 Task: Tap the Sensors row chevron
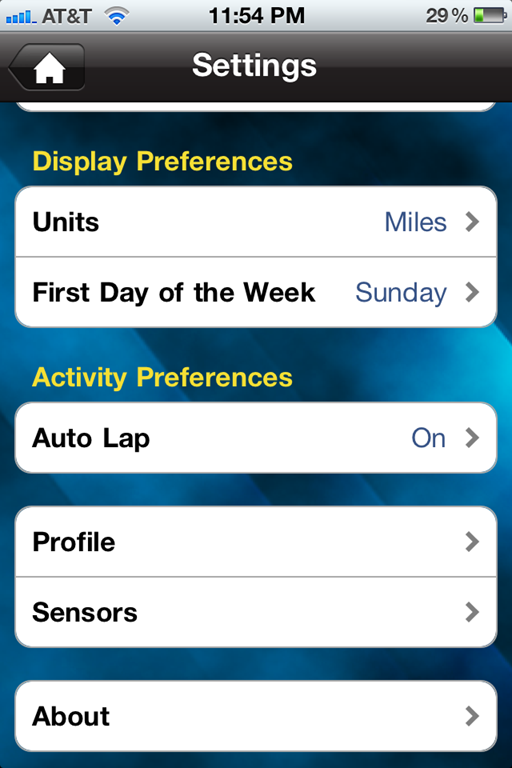pos(472,612)
